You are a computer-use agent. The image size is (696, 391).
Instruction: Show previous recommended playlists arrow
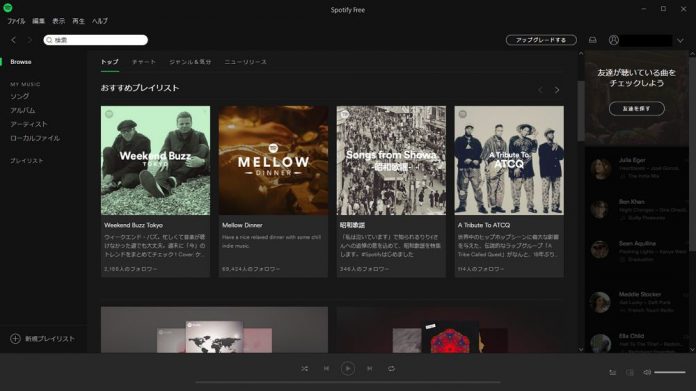[x=540, y=90]
